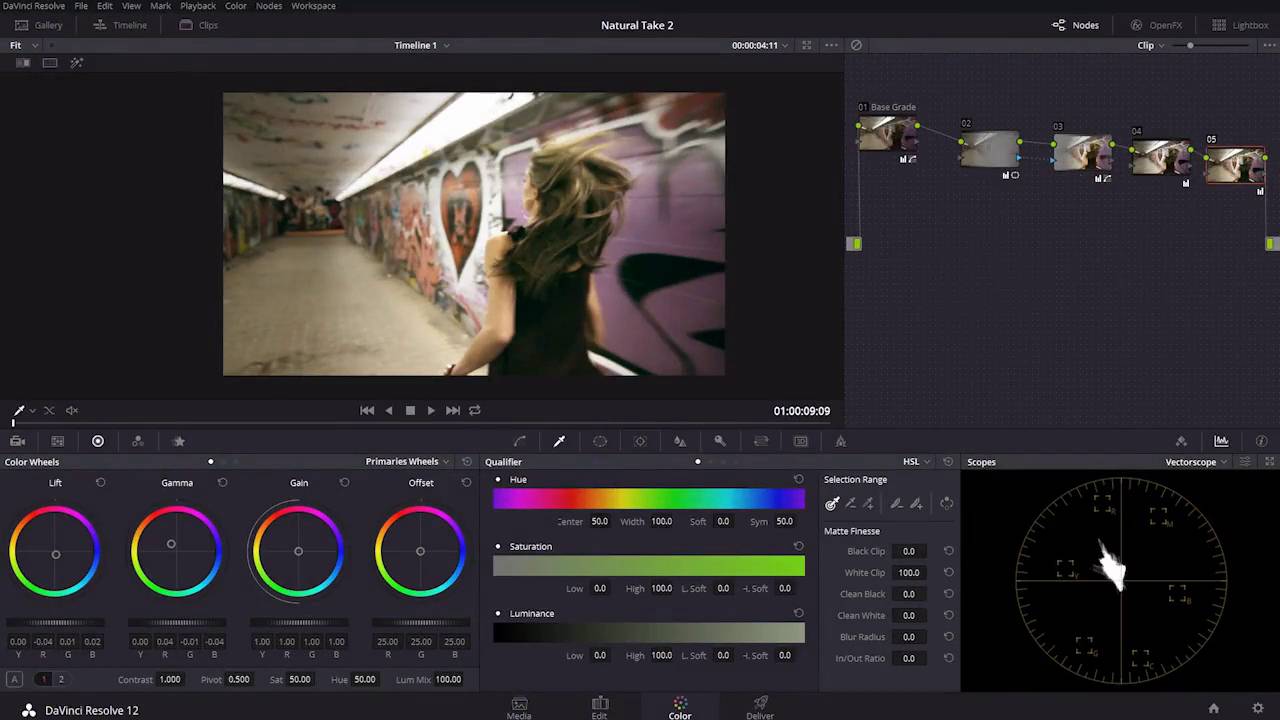This screenshot has height=720, width=1280.
Task: Select node 05 thumbnail
Action: 1235,165
